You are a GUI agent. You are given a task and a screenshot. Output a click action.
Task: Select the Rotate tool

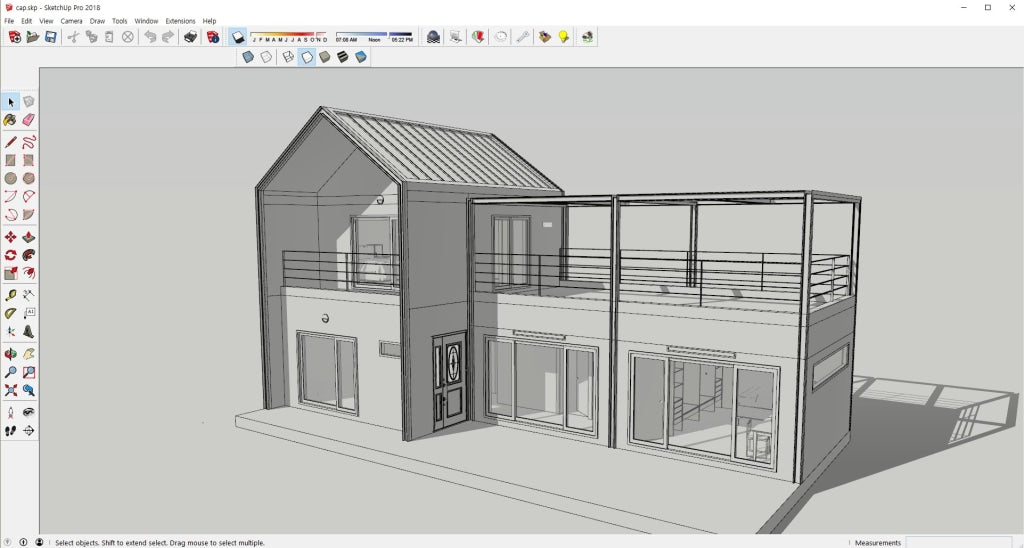10,255
